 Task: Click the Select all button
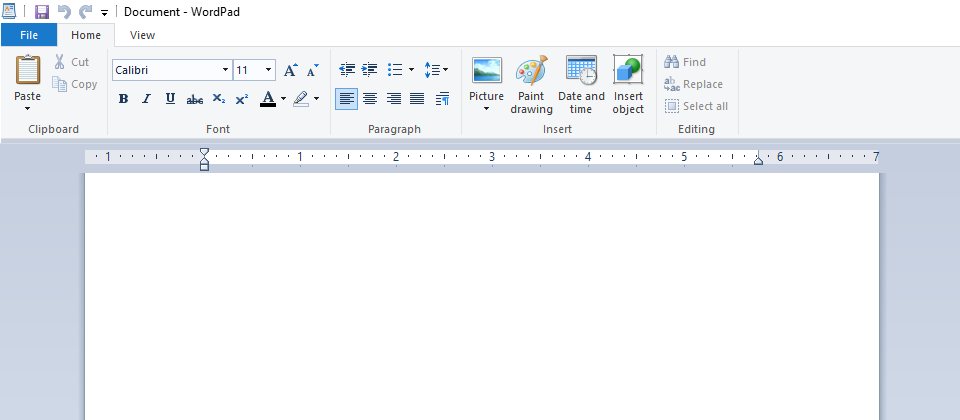coord(696,106)
